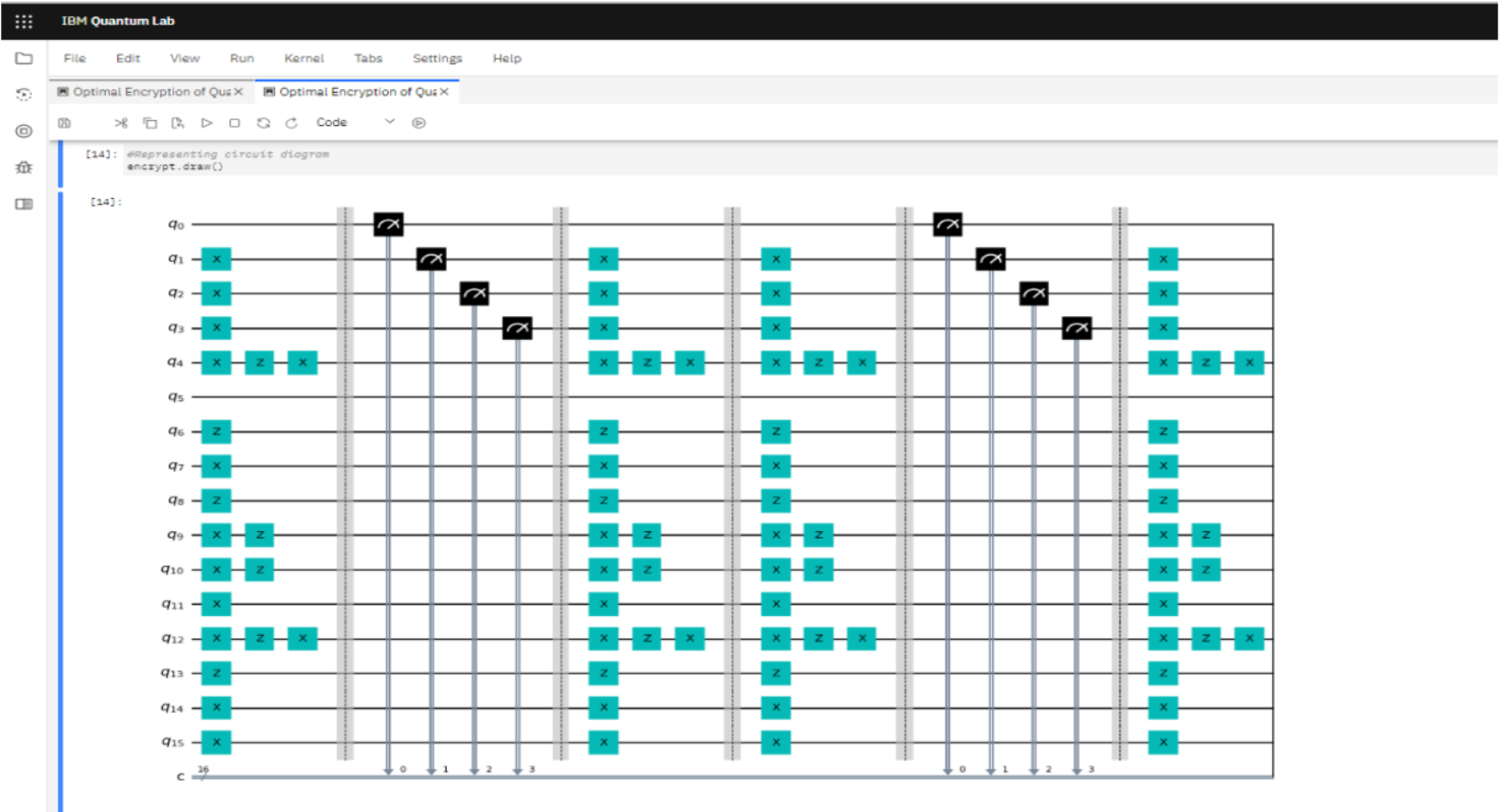1503x812 pixels.
Task: Run the selected cell with play icon
Action: click(x=206, y=123)
